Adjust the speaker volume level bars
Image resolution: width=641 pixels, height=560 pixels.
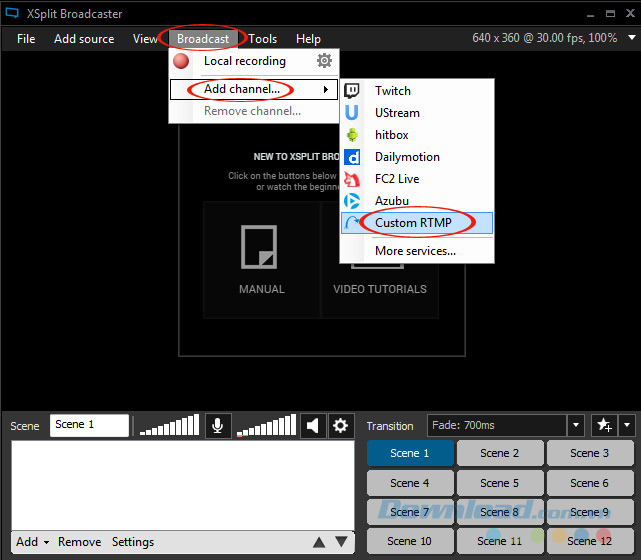tap(266, 425)
